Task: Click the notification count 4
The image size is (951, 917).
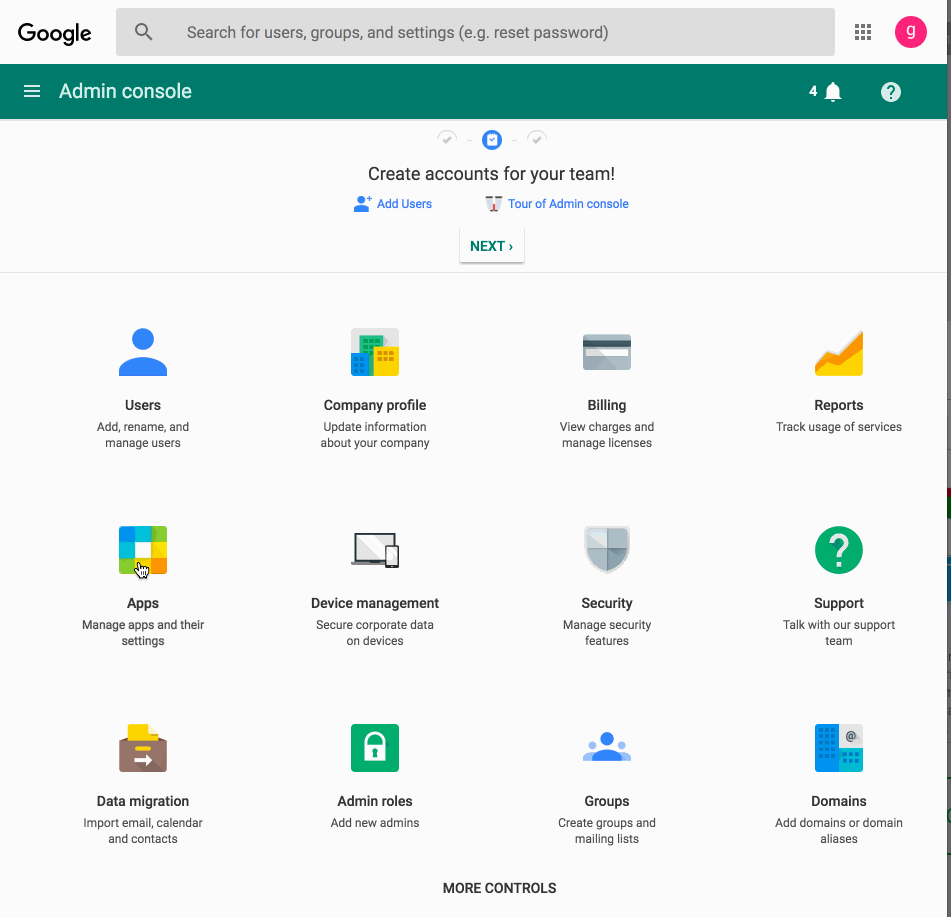Action: point(813,92)
